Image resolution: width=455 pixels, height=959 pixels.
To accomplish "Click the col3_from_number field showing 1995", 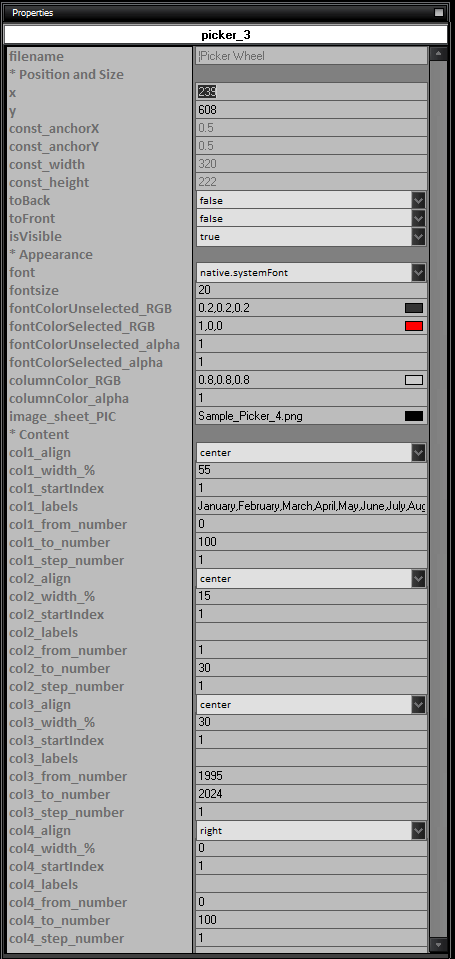I will (x=311, y=776).
